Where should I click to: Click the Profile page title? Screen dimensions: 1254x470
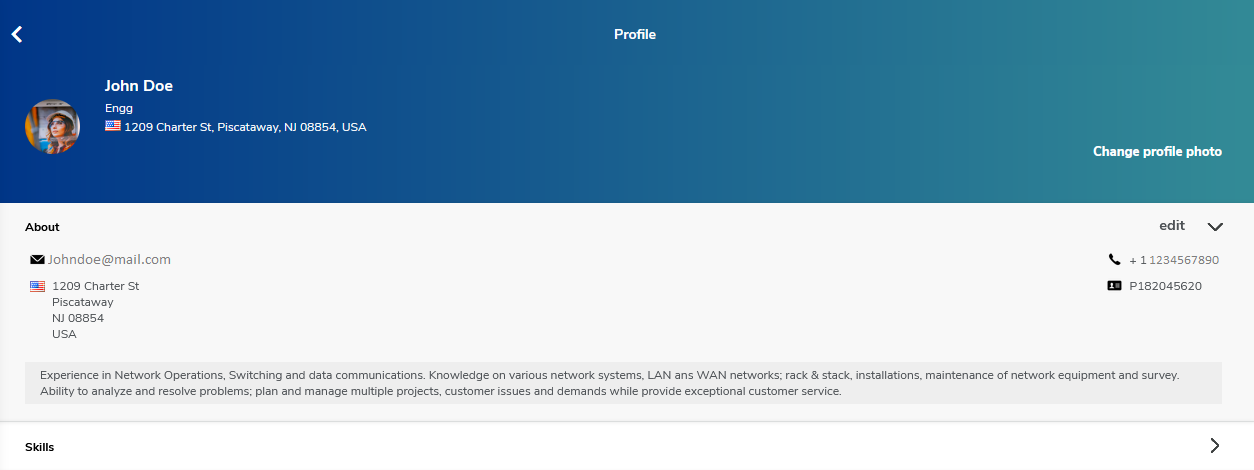(635, 34)
